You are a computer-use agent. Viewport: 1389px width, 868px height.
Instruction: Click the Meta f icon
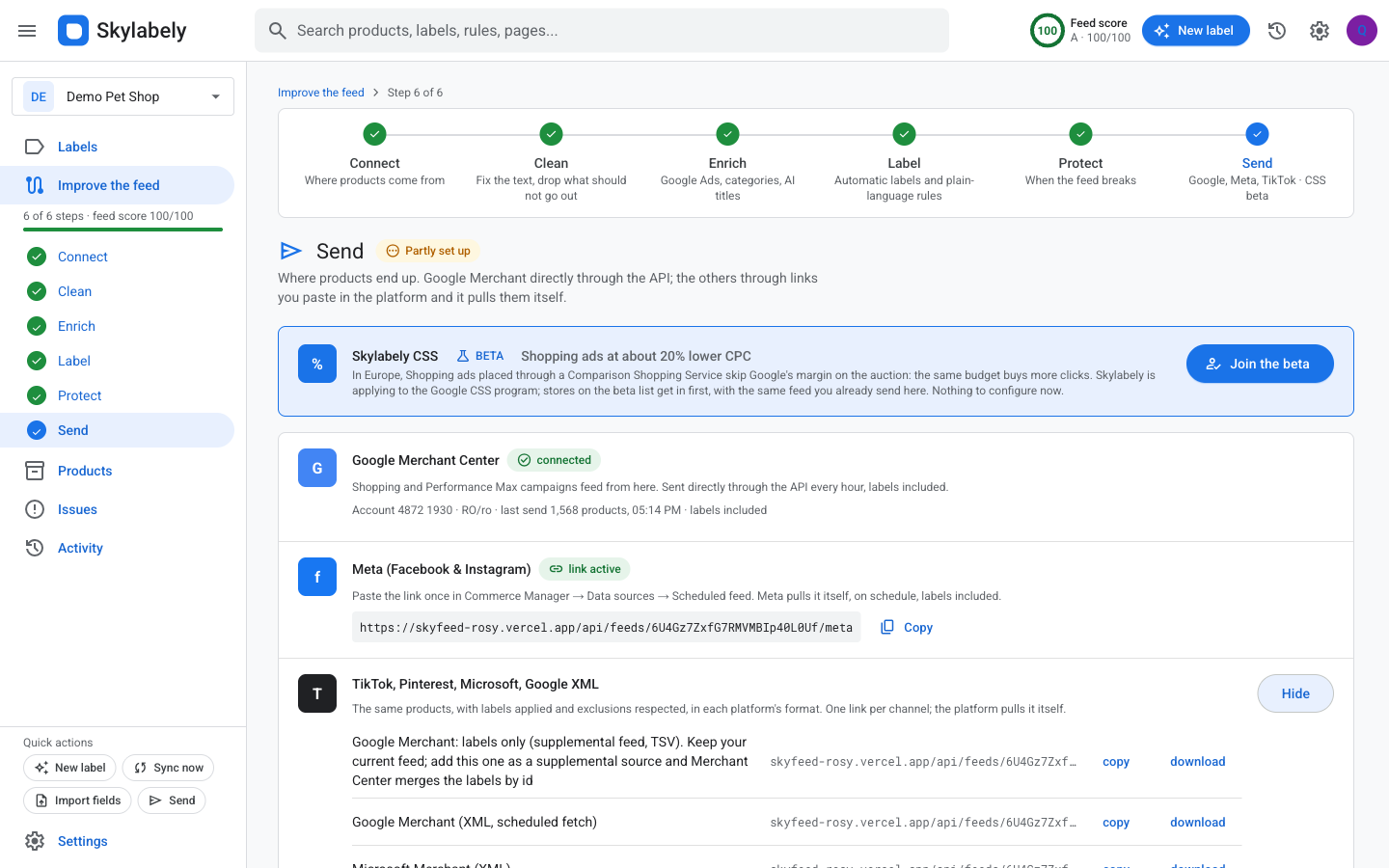[317, 577]
